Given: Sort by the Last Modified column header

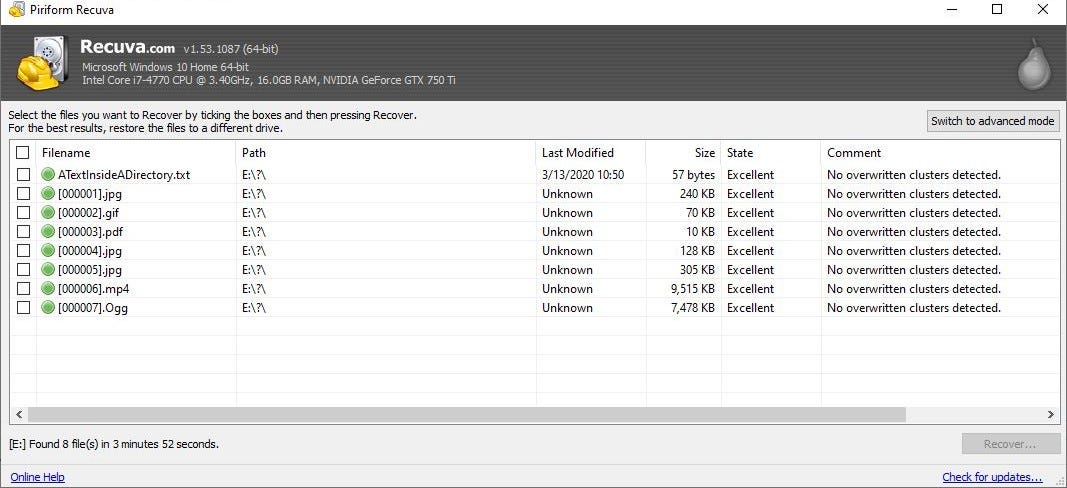Looking at the screenshot, I should (591, 153).
